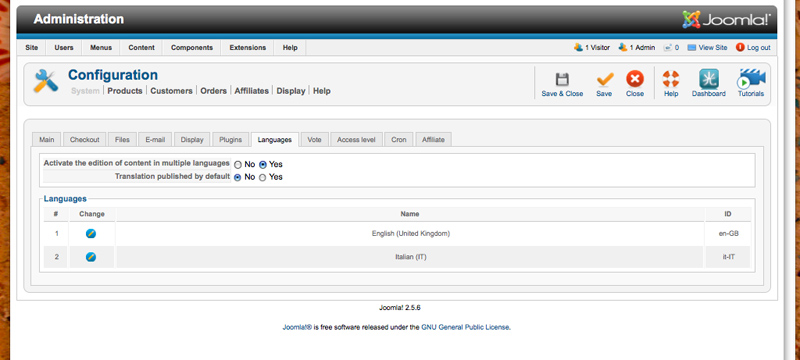800x360 pixels.
Task: Click the Italian (IT) name cell
Action: [x=411, y=257]
